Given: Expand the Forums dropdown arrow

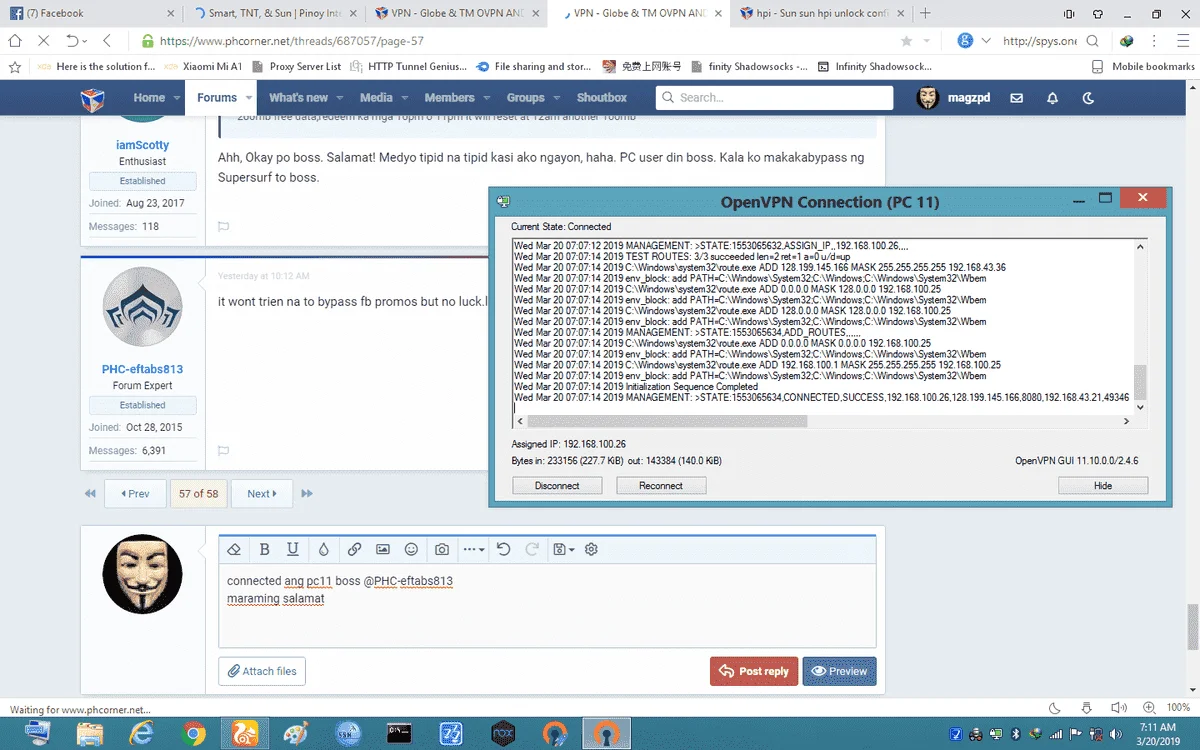Looking at the screenshot, I should tap(247, 99).
